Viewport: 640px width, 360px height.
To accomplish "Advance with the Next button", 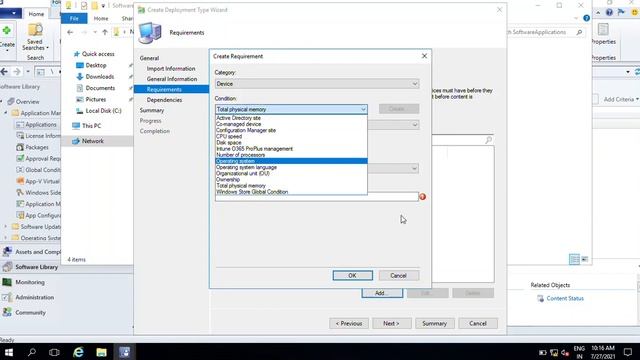I will point(391,323).
